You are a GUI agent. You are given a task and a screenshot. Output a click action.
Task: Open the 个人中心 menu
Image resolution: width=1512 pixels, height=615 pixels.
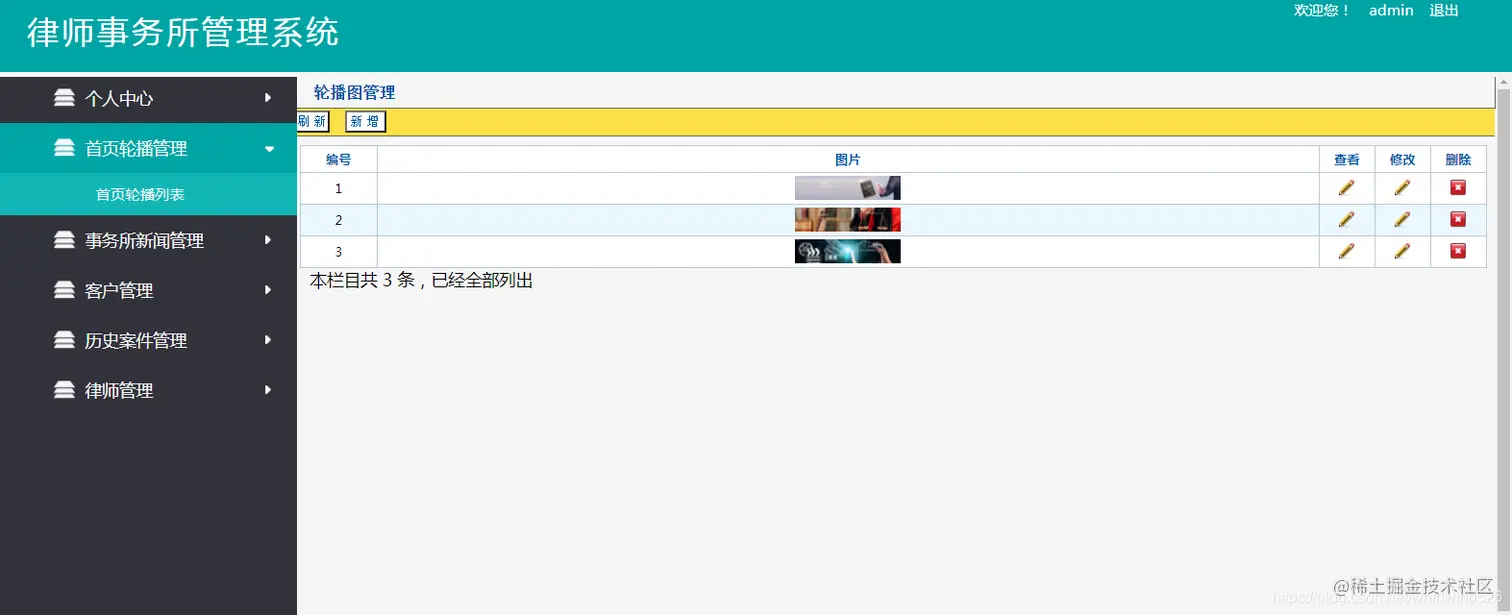(x=148, y=98)
